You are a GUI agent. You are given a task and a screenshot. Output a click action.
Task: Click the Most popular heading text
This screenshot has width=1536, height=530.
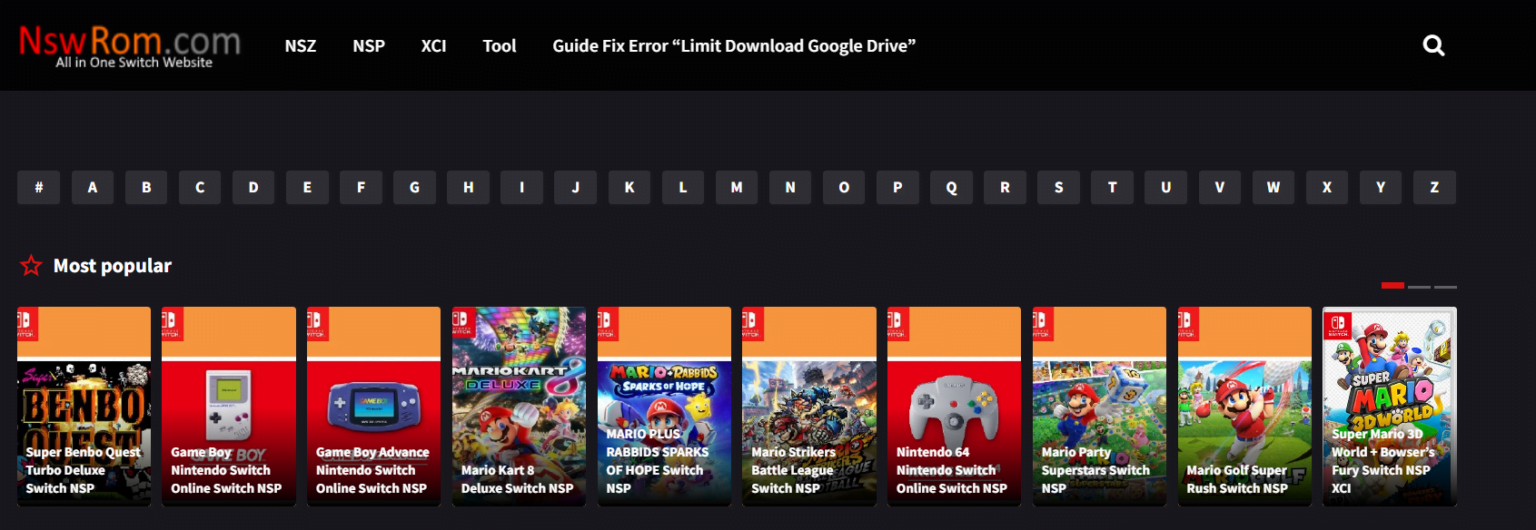coord(112,266)
